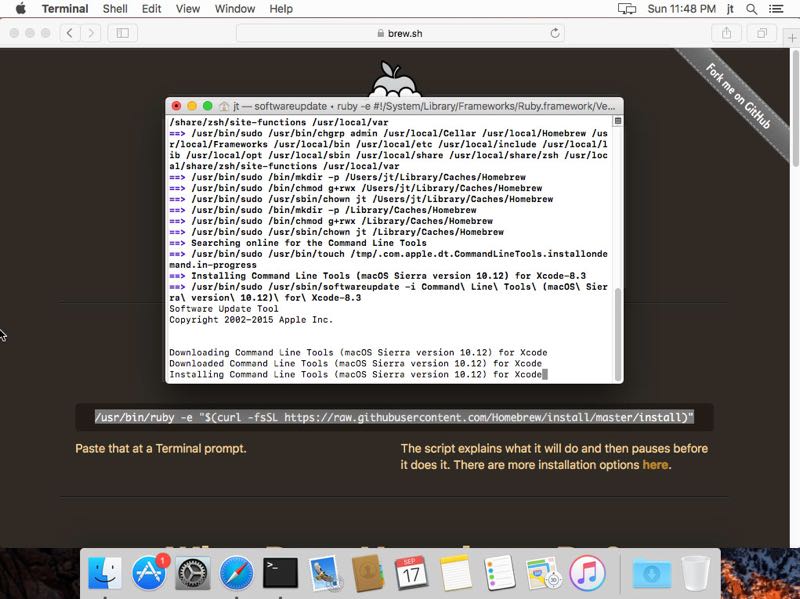Click the 'Downloading Command Line Tools' line
The width and height of the screenshot is (800, 599).
point(358,353)
